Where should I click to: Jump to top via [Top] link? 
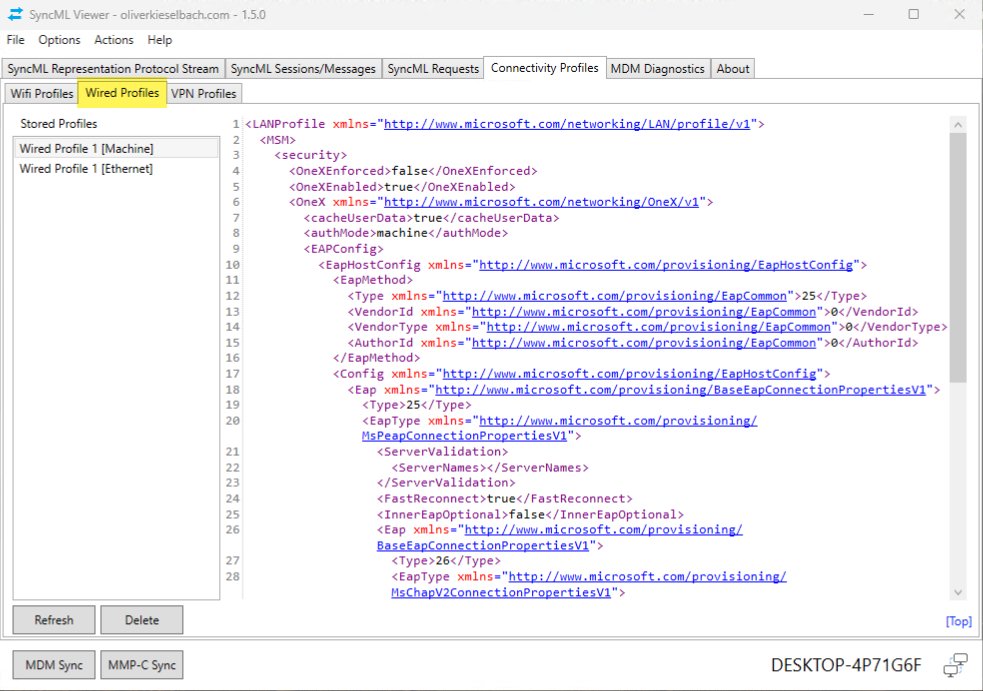(958, 621)
